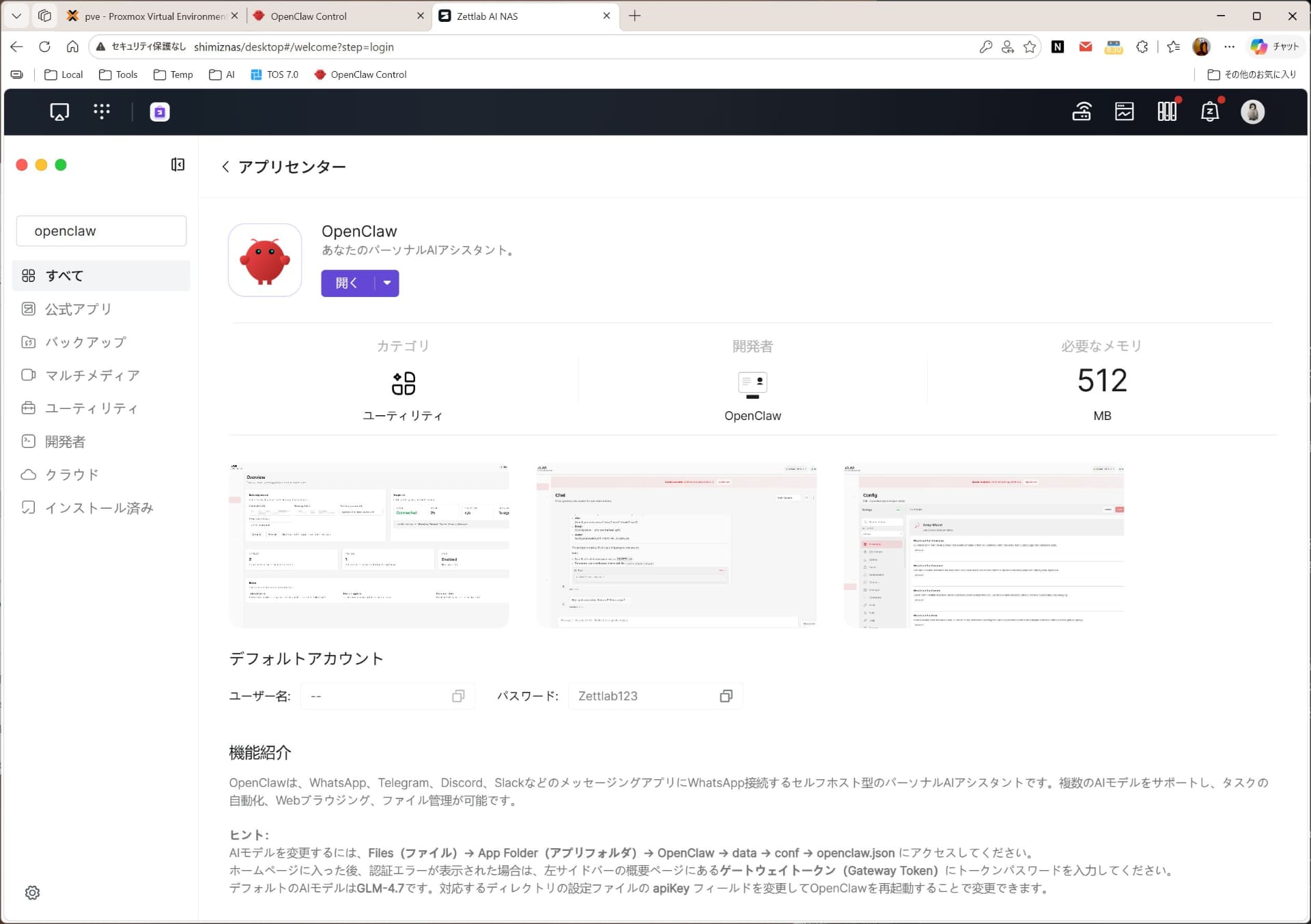
Task: Click the セキュリティ保護なし site warning
Action: [140, 46]
